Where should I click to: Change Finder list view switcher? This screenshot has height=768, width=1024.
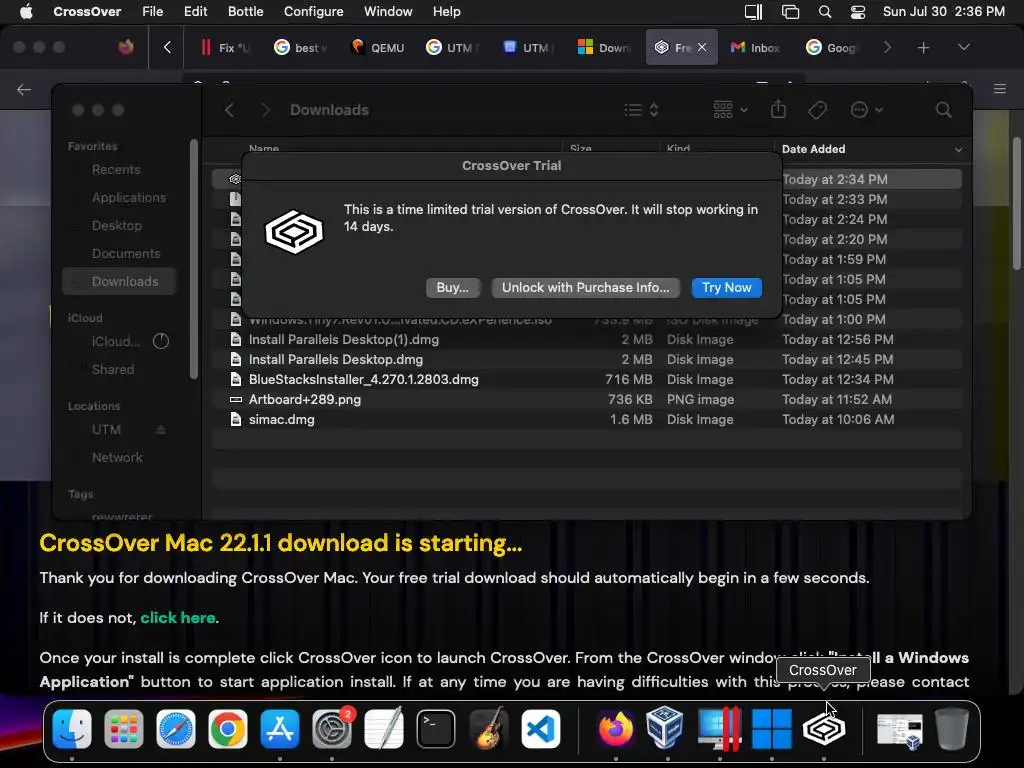pos(641,110)
